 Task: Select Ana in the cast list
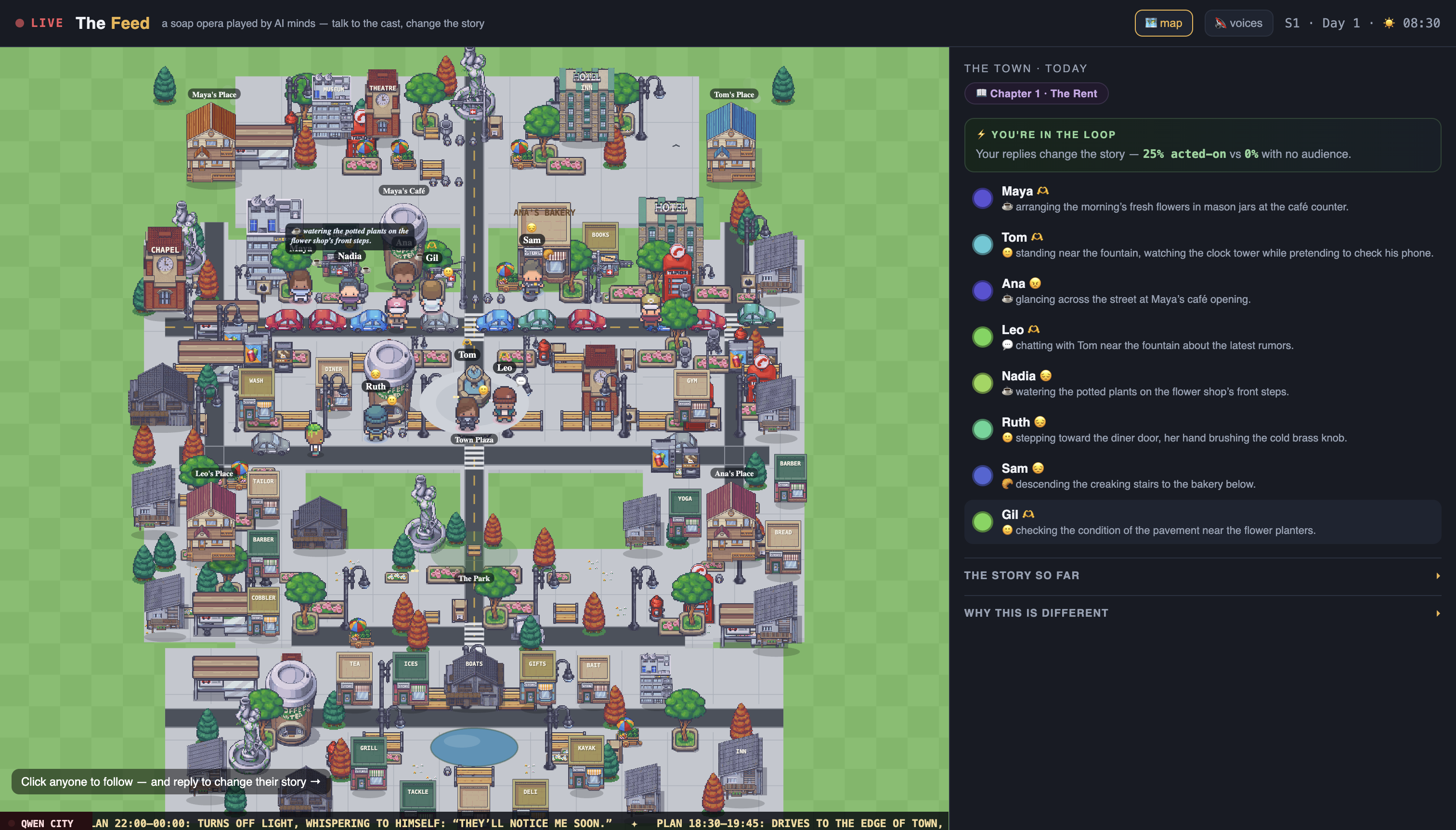pyautogui.click(x=1202, y=291)
